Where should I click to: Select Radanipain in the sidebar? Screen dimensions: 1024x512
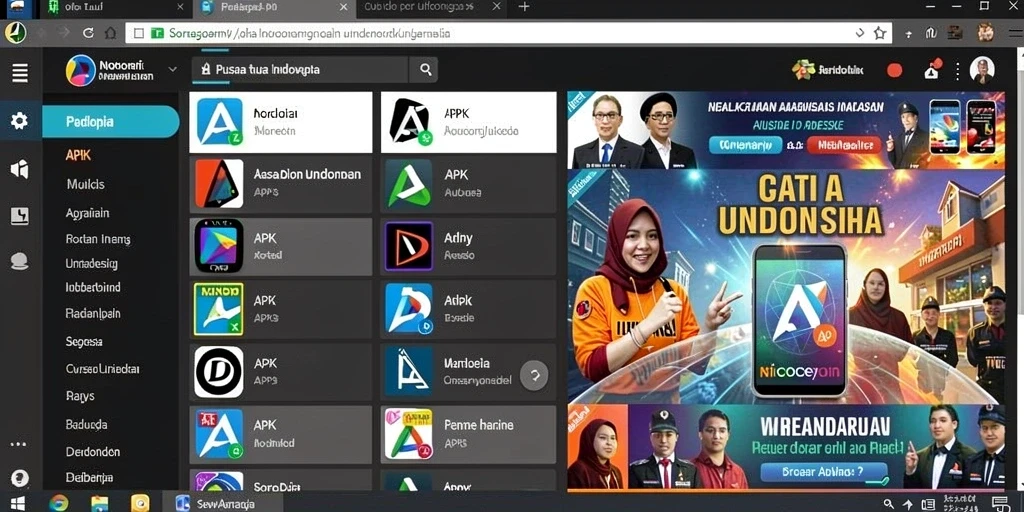(x=93, y=313)
